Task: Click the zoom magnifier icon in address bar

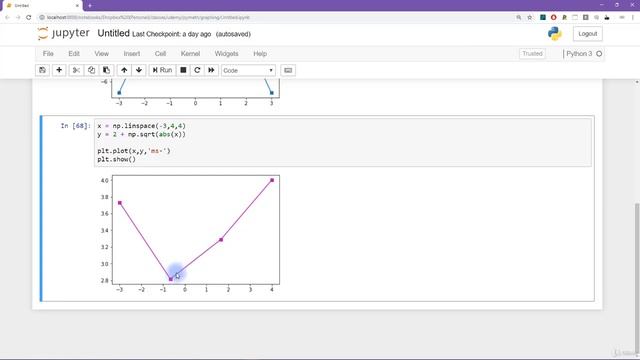Action: 519,17
